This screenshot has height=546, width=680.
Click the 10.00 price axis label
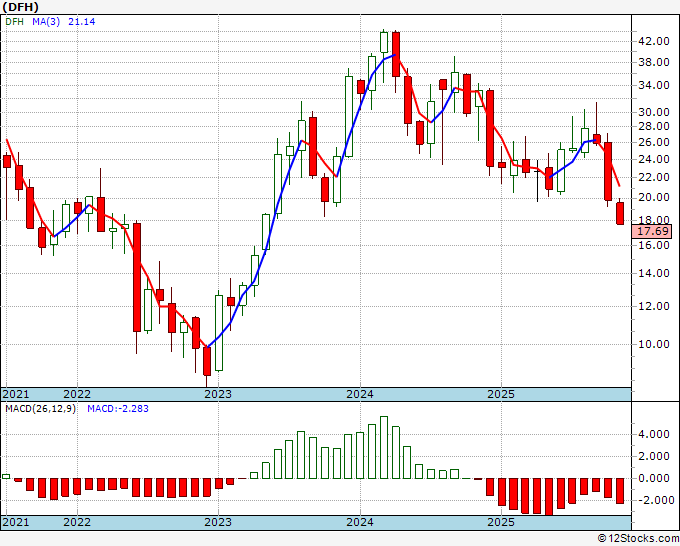654,344
